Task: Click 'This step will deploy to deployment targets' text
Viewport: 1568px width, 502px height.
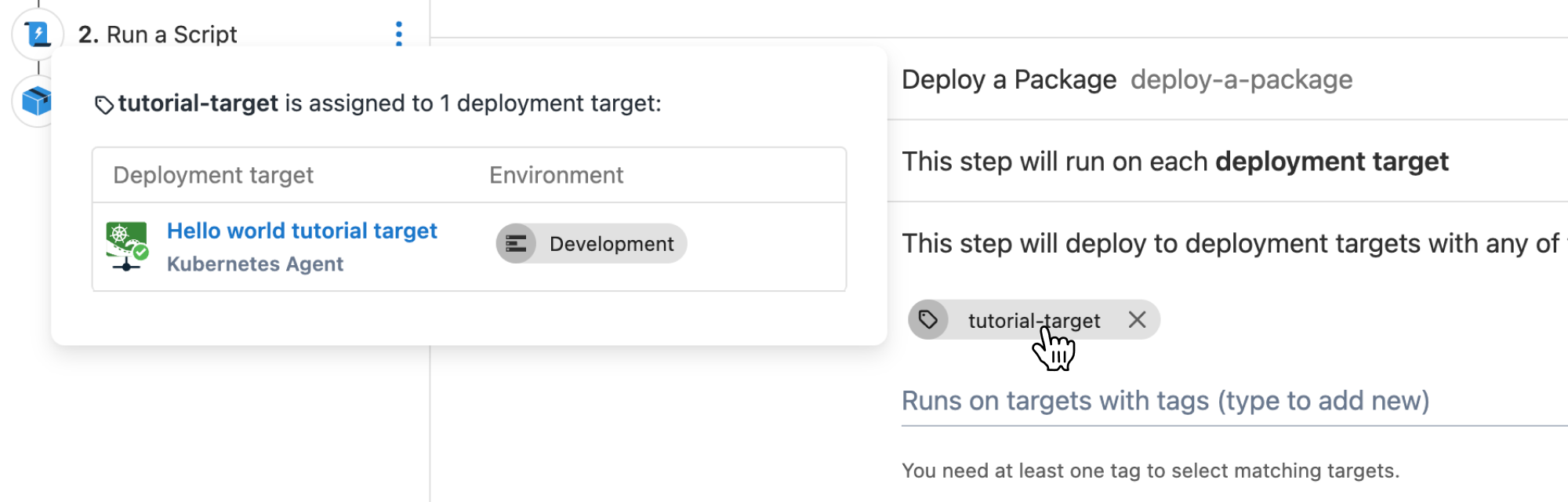Action: [x=1235, y=244]
